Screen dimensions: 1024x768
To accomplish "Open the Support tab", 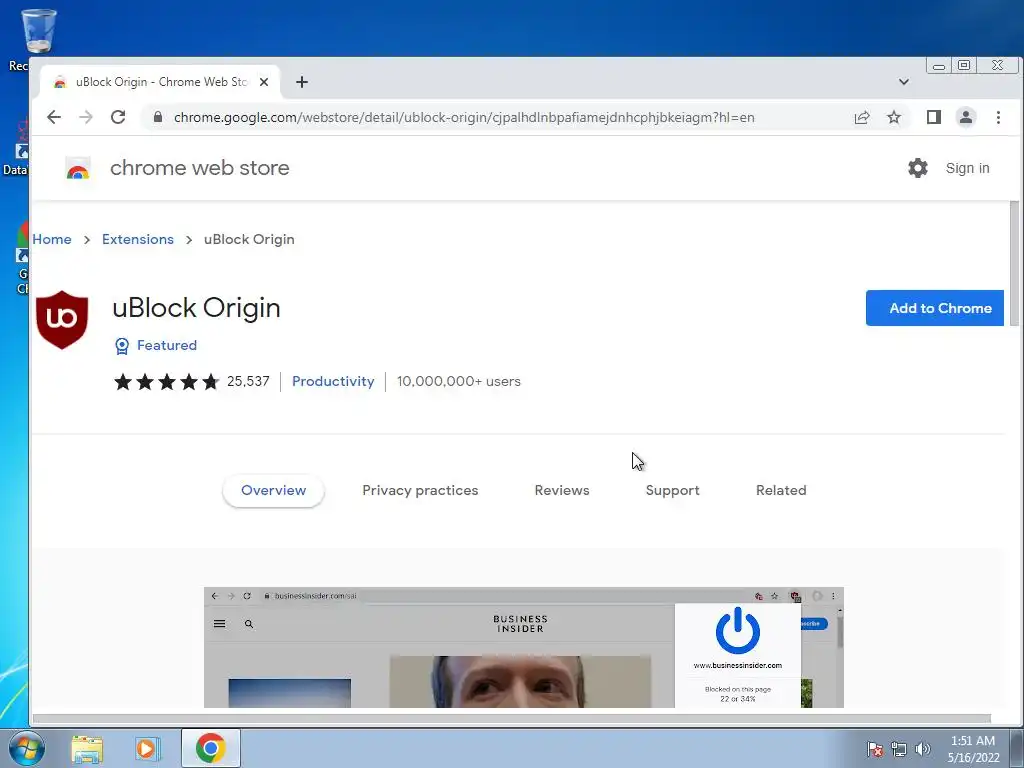I will tap(673, 490).
